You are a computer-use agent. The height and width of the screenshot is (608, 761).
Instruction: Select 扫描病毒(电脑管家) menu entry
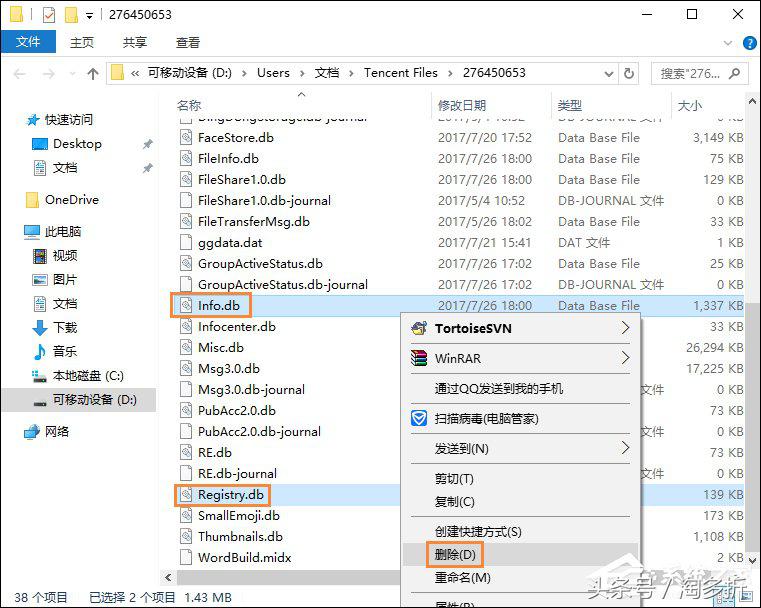tap(520, 418)
